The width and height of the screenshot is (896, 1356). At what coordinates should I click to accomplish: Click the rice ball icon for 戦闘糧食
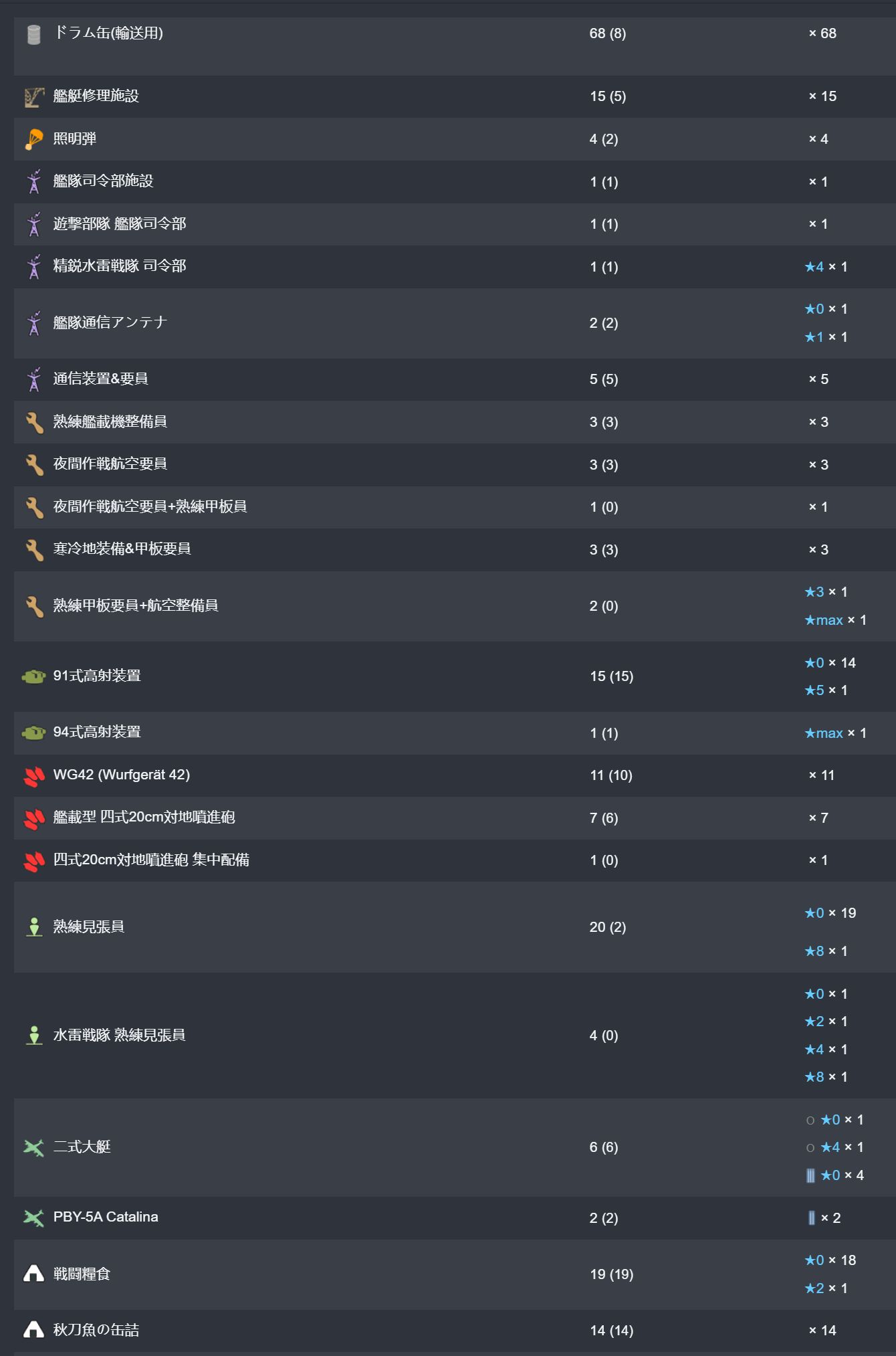tap(33, 1274)
